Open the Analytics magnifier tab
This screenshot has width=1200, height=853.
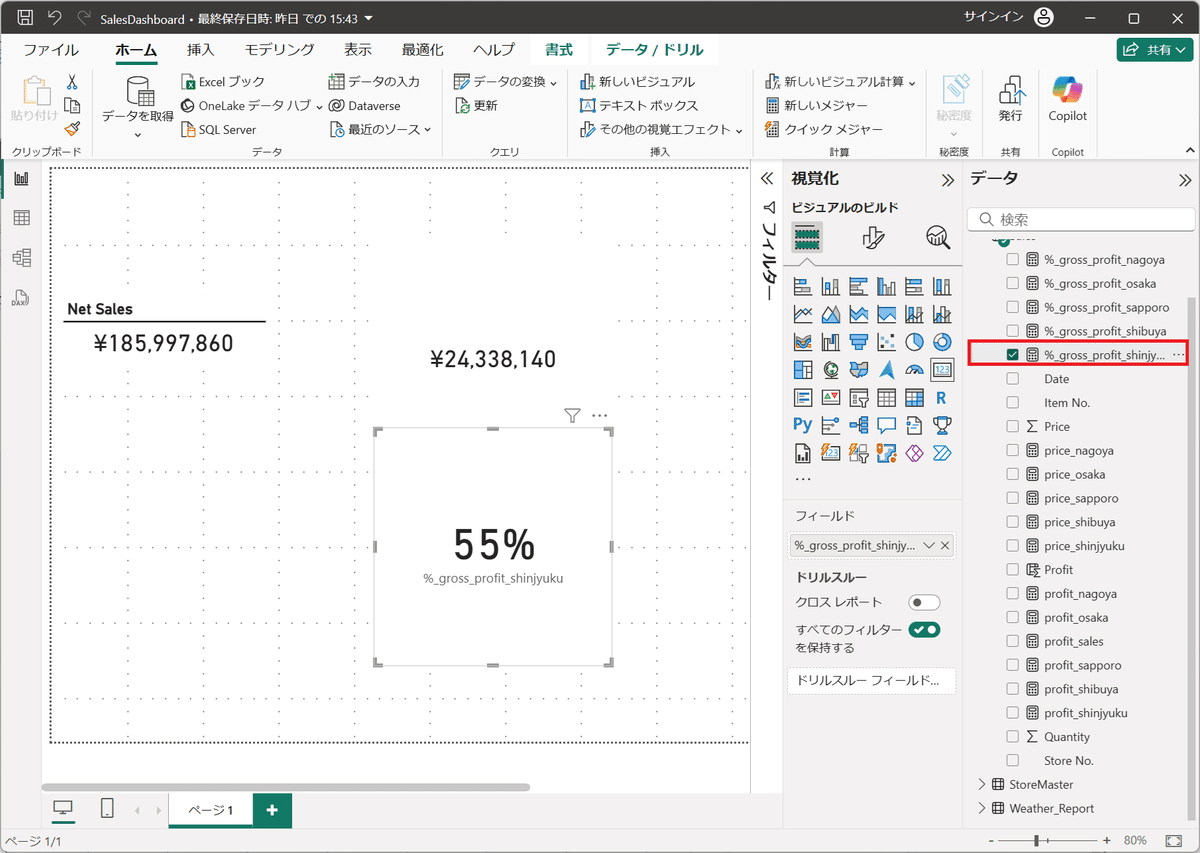click(x=938, y=237)
